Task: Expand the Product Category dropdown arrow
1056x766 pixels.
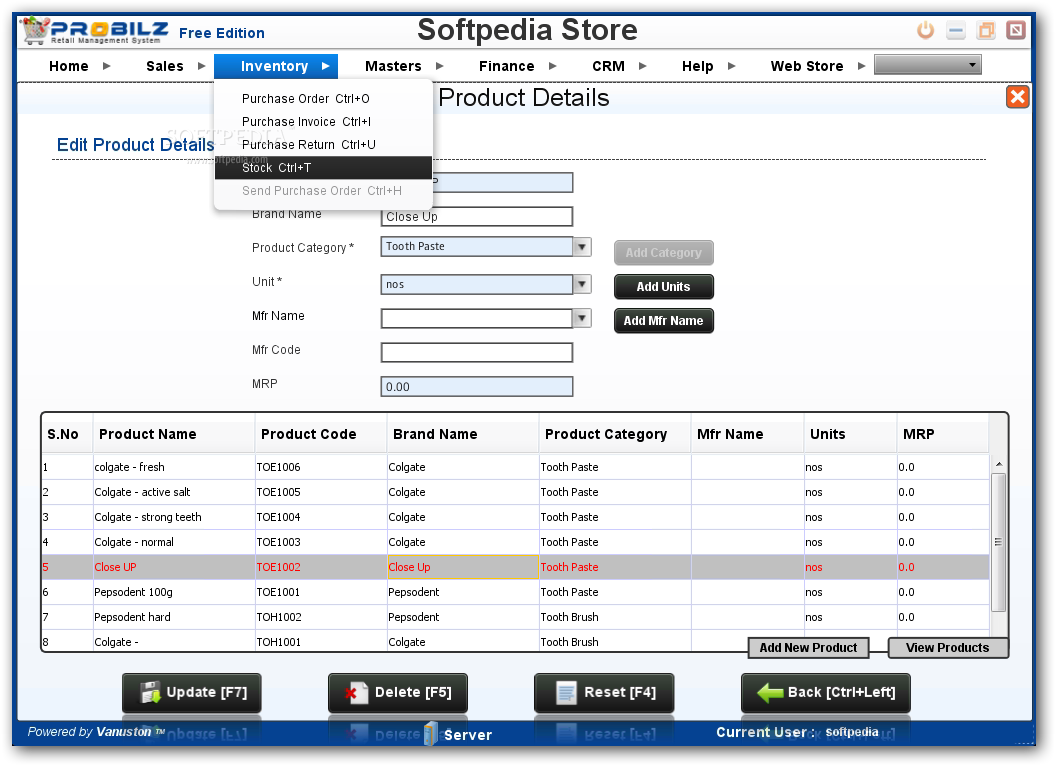Action: coord(582,247)
